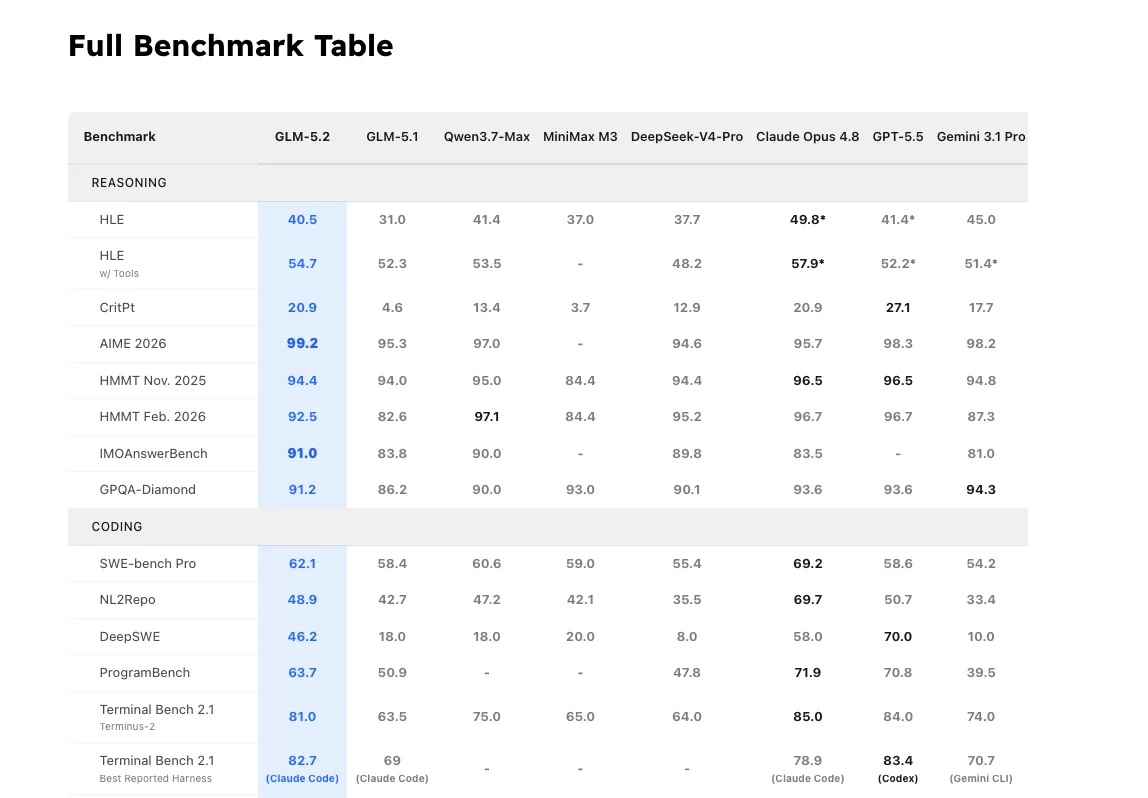
Task: Click Qwen3.7-Max HMMT Feb. 2026 score 97.1
Action: click(487, 417)
